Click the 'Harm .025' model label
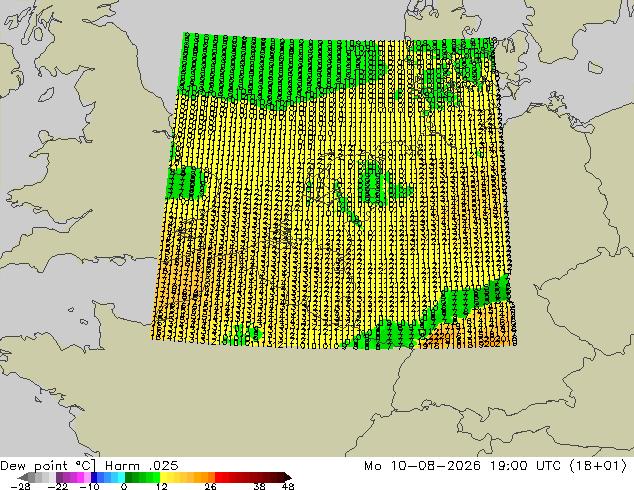The height and width of the screenshot is (490, 634). [x=142, y=465]
